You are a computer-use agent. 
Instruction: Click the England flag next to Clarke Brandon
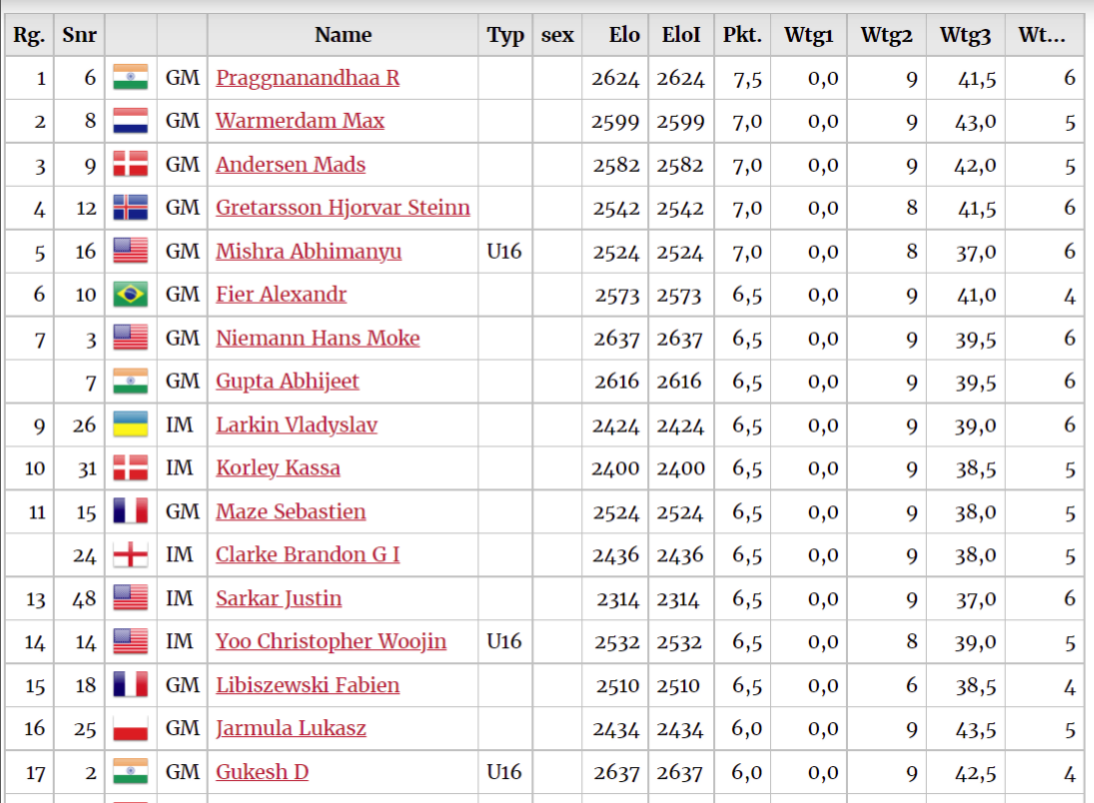pyautogui.click(x=130, y=555)
